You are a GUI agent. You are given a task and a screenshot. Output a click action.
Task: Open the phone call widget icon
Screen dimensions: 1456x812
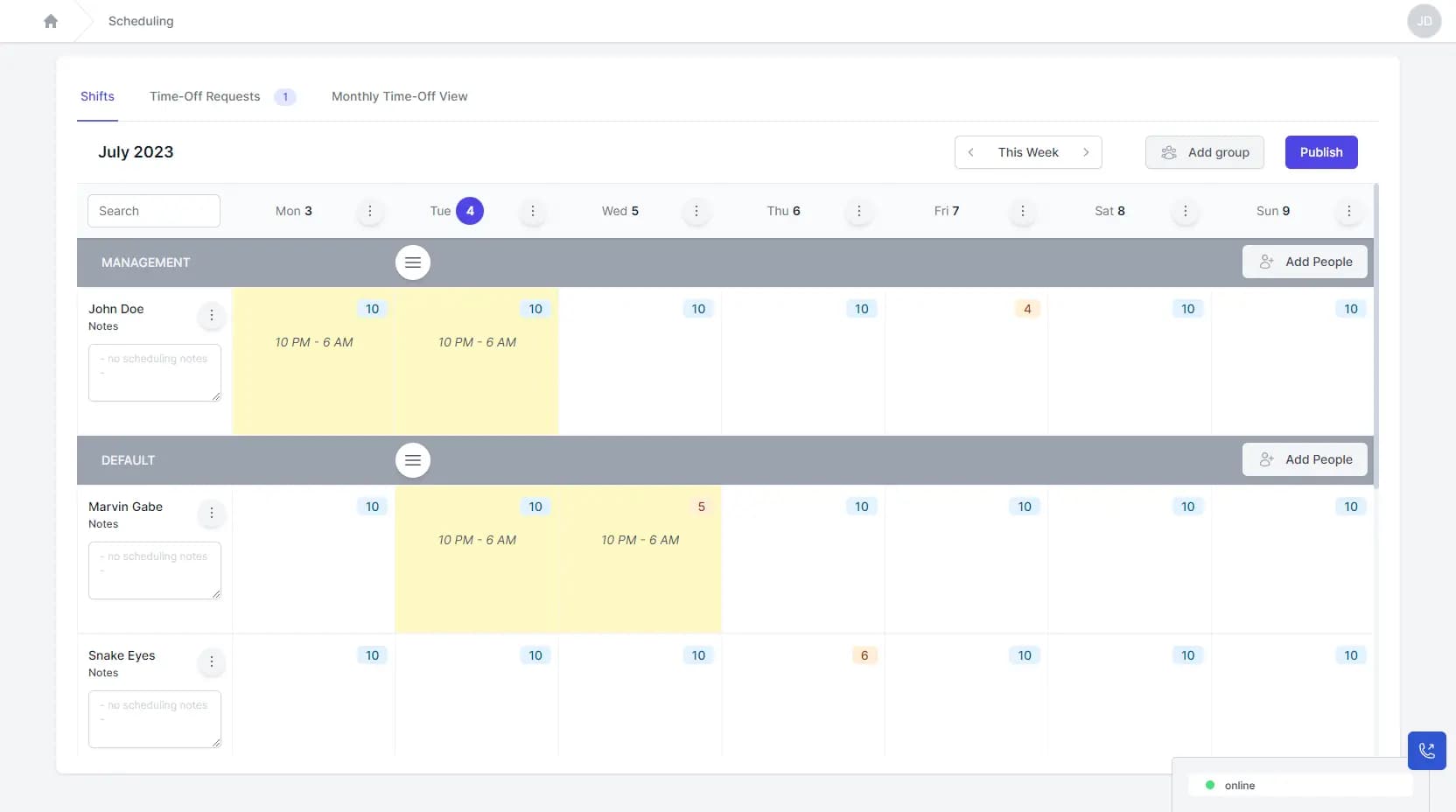pos(1426,750)
